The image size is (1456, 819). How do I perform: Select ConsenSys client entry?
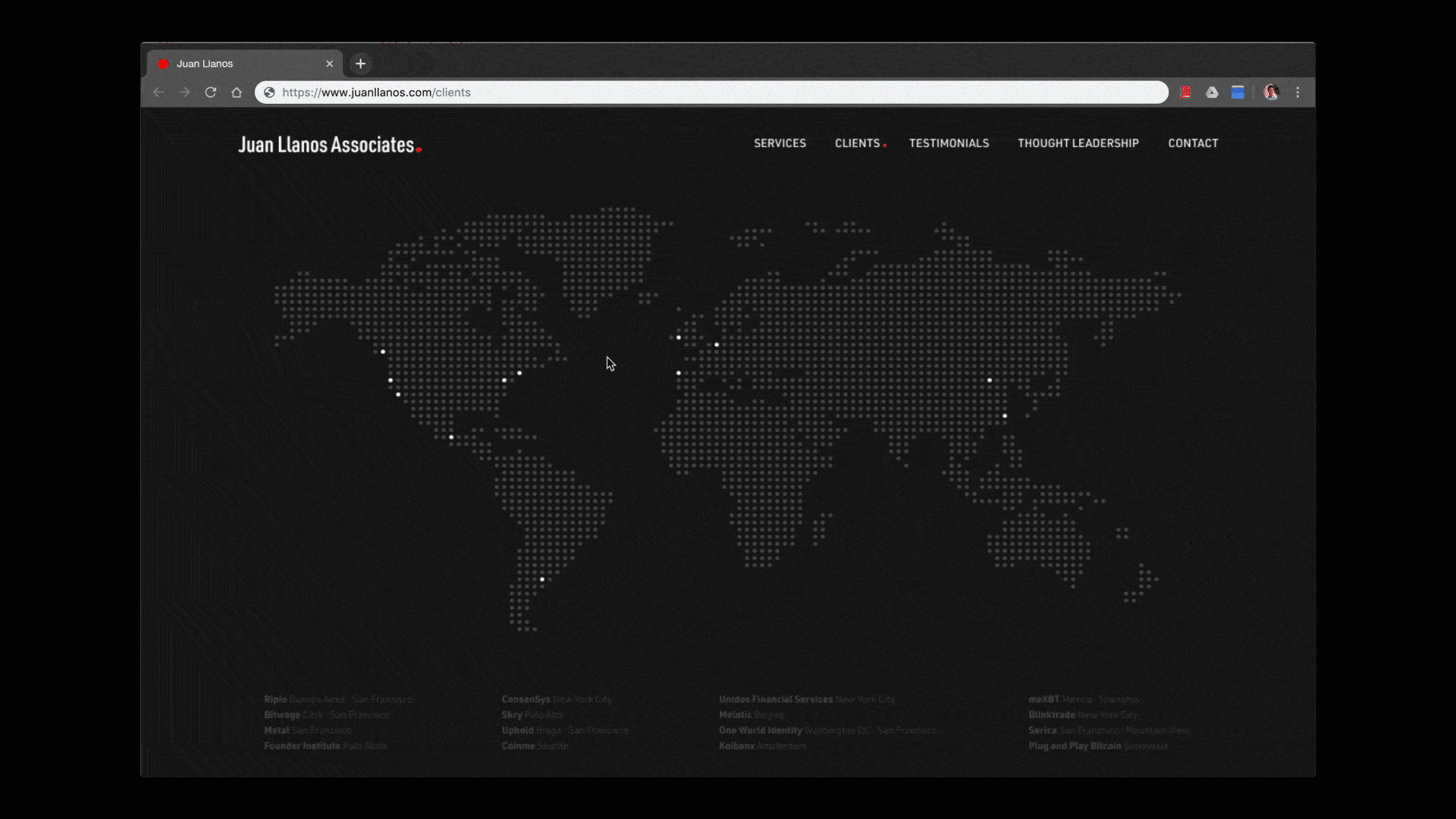[526, 699]
